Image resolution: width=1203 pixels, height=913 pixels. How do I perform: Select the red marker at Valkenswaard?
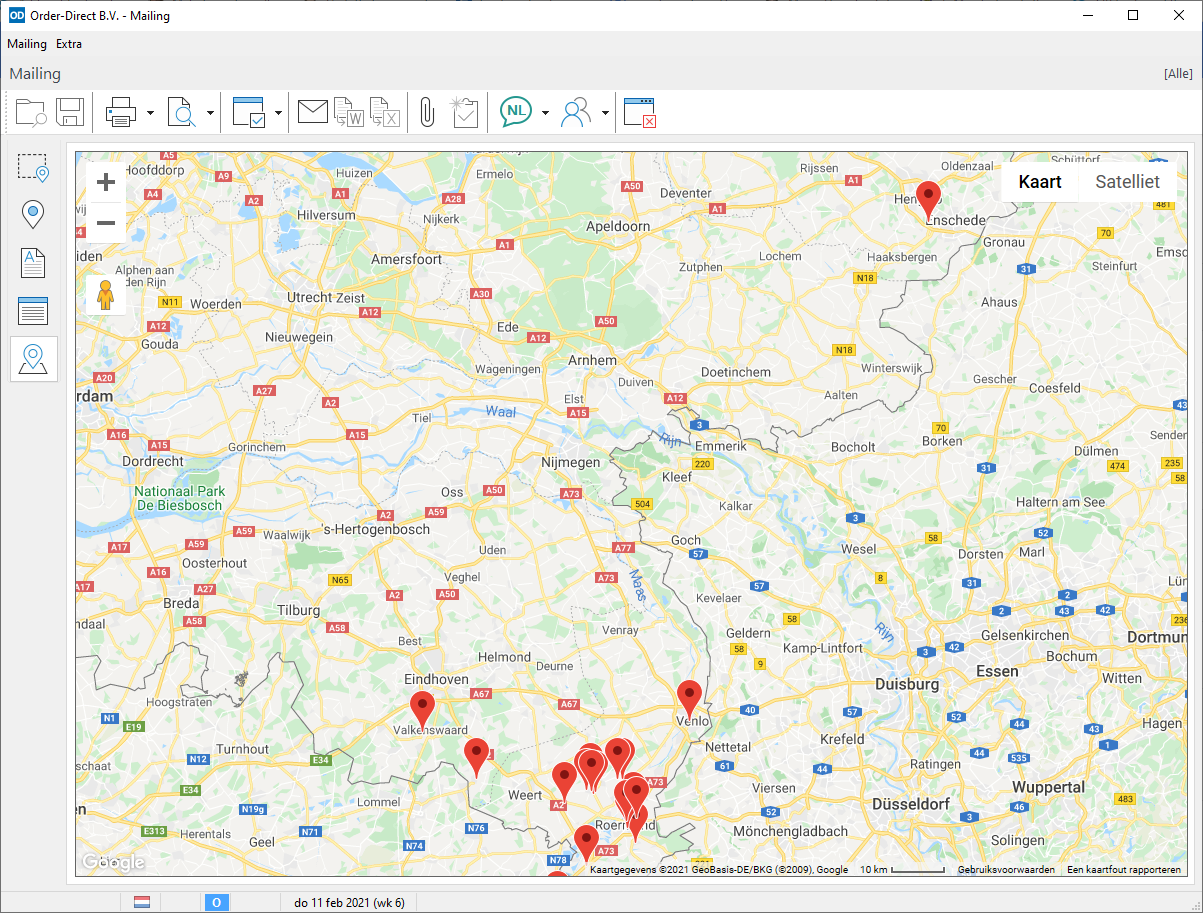click(x=423, y=708)
